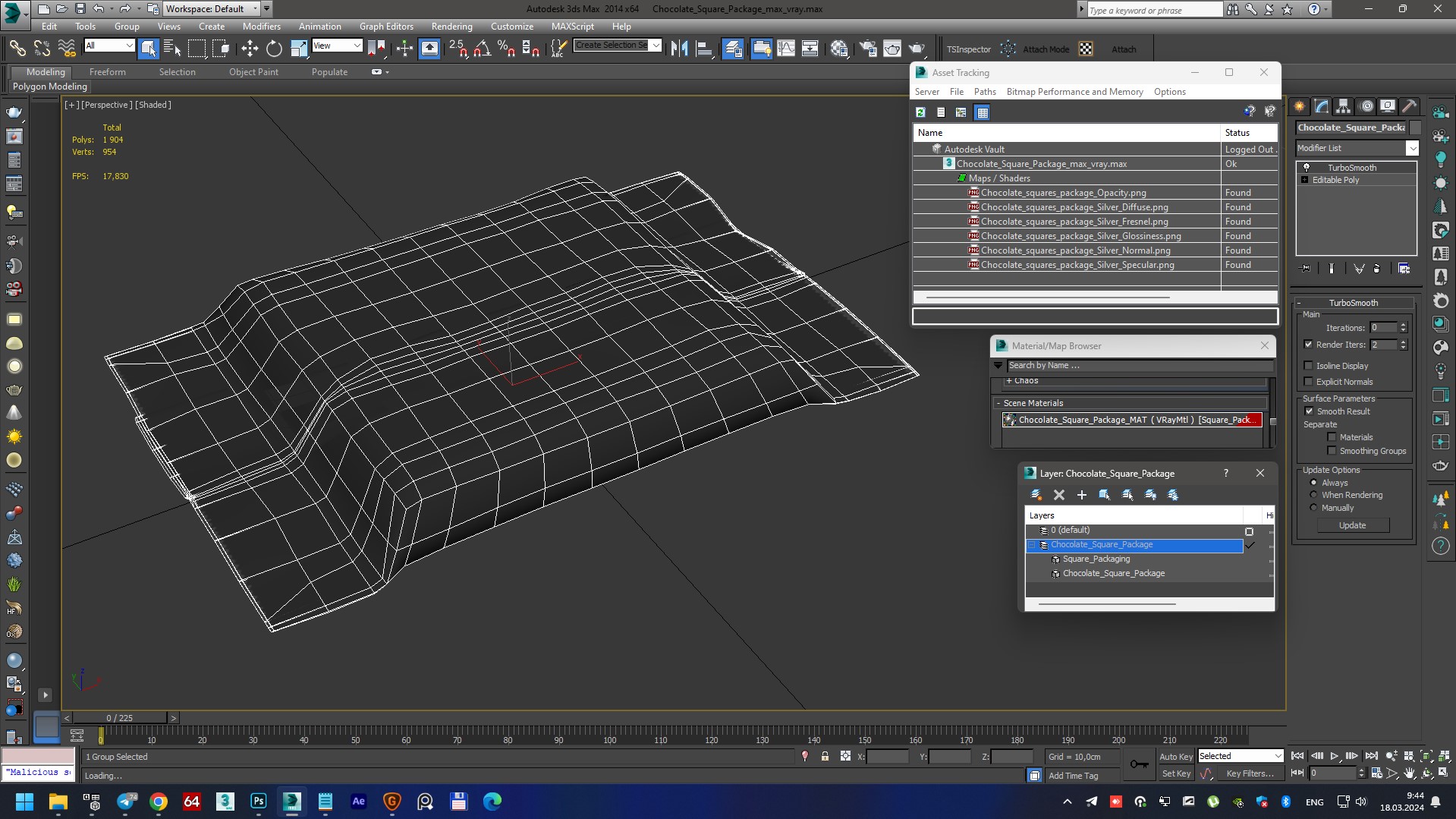Select When Rendering update option
Screen dimensions: 1456x819
coord(1314,495)
